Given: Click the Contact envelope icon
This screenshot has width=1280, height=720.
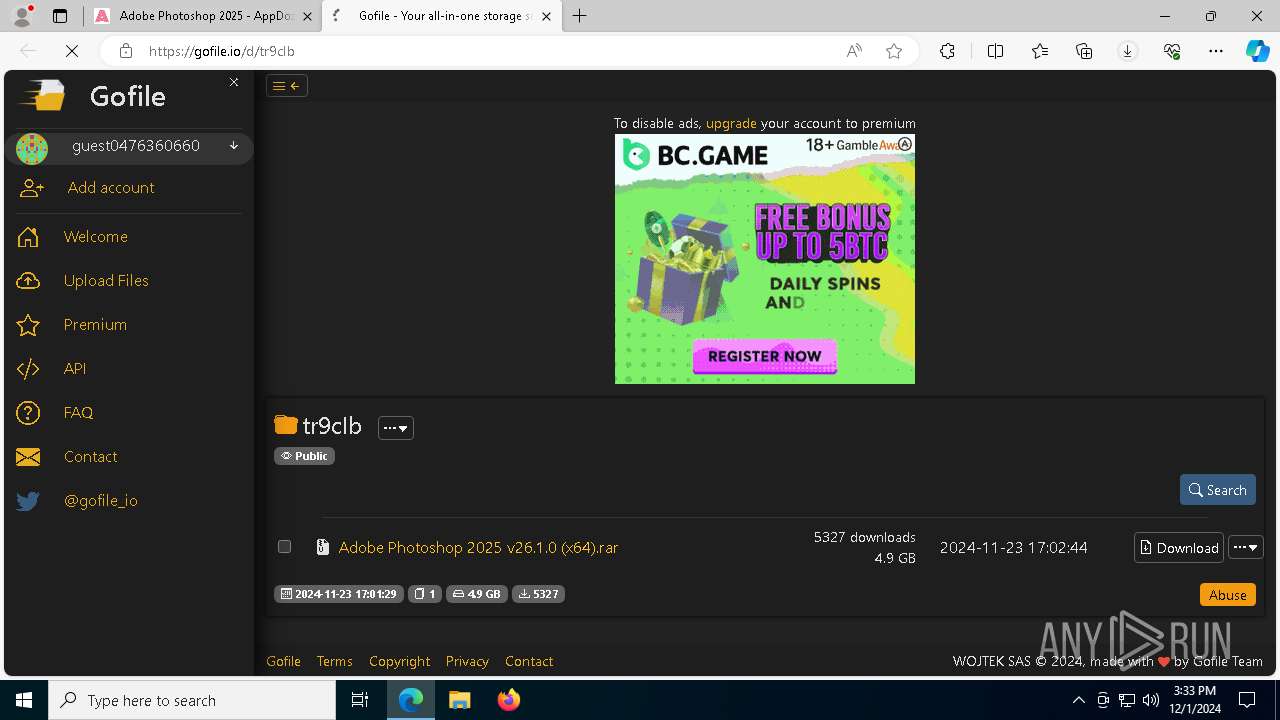Looking at the screenshot, I should tap(28, 457).
